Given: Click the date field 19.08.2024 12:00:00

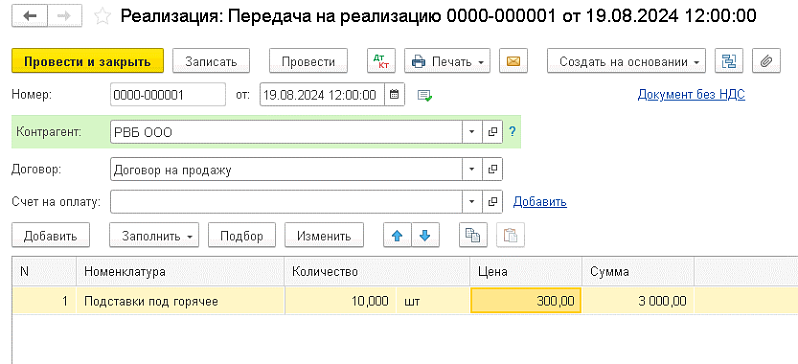Looking at the screenshot, I should pos(322,95).
